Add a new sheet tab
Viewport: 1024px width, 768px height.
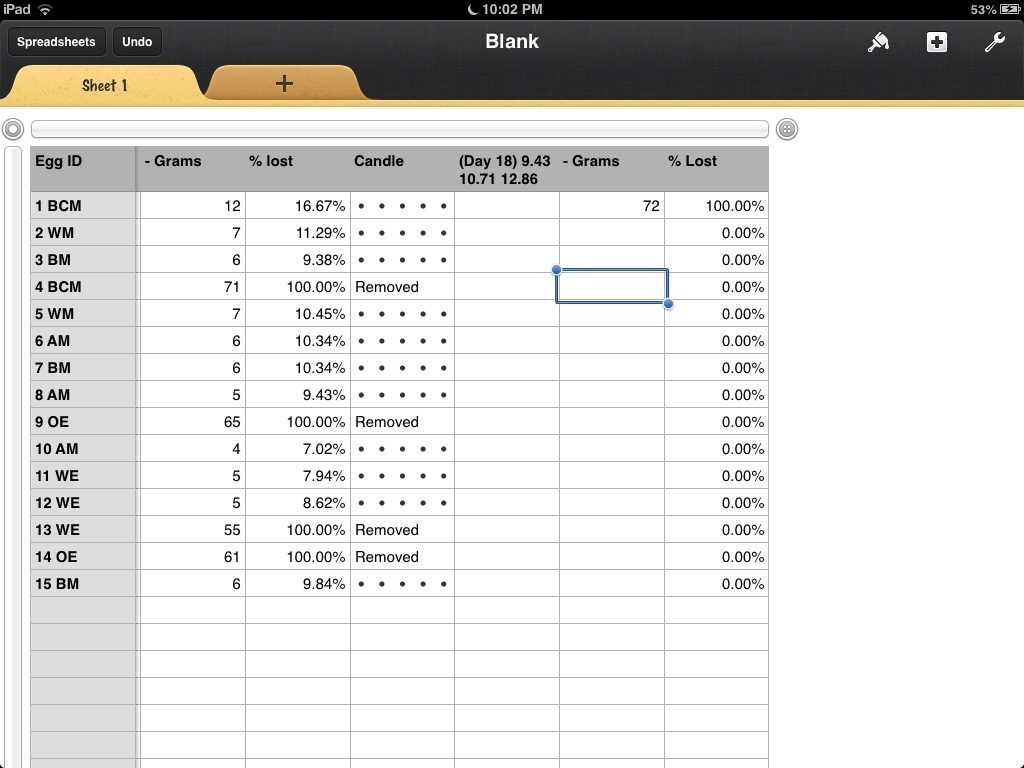pyautogui.click(x=284, y=84)
